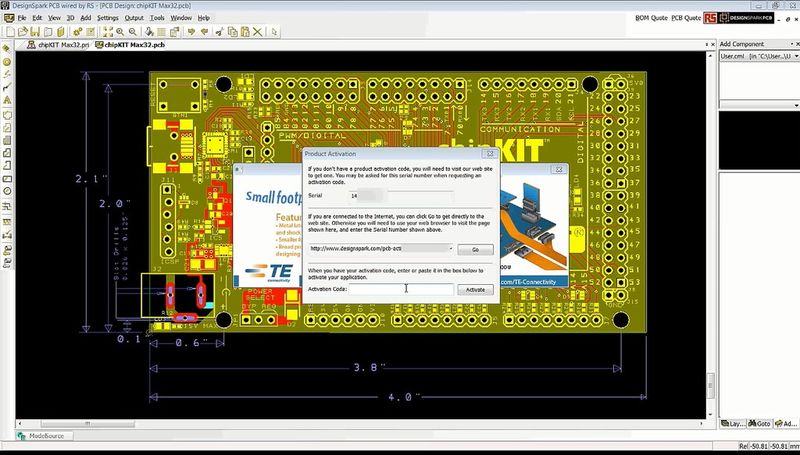
Task: Click the PCB Quote link
Action: pyautogui.click(x=686, y=18)
